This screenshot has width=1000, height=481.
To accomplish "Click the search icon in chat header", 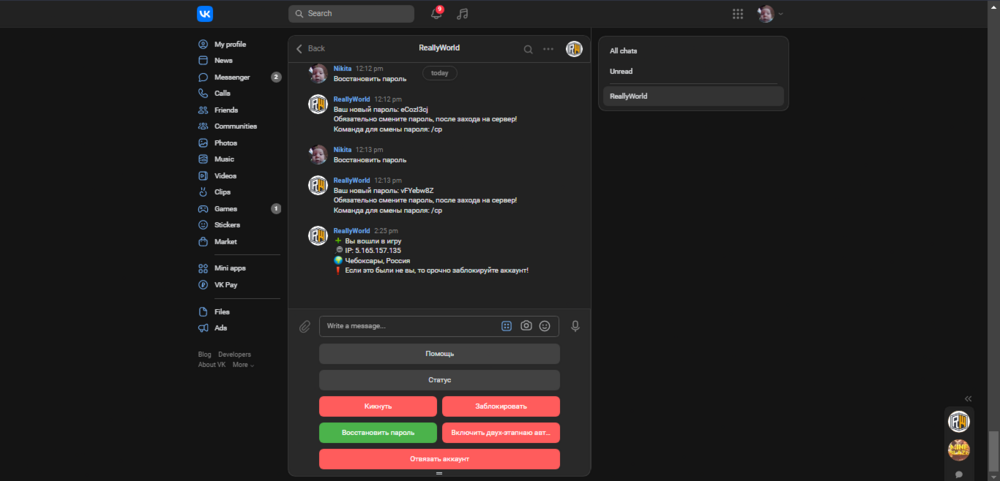I will 528,49.
